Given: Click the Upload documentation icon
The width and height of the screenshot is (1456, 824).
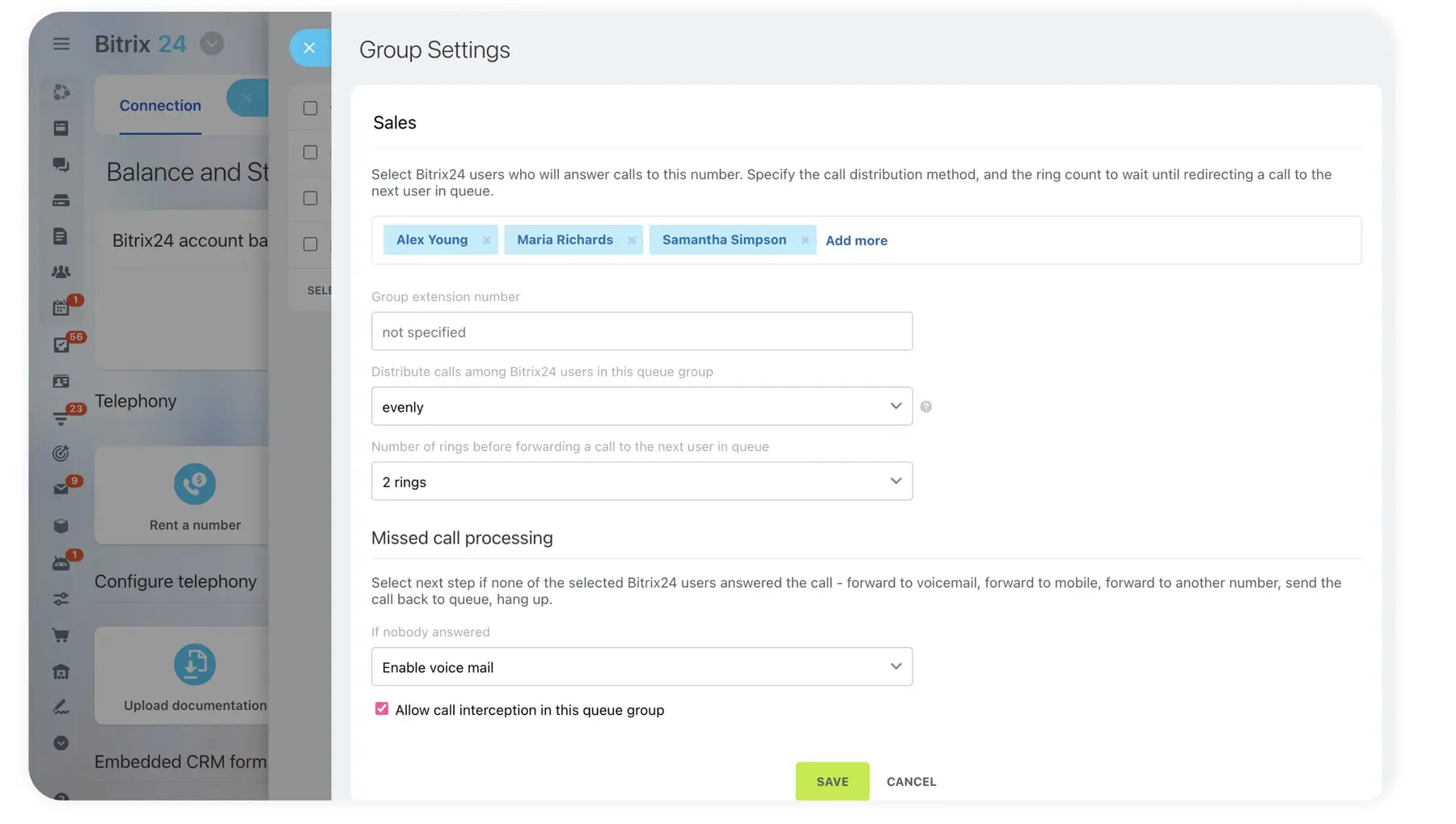Looking at the screenshot, I should coord(195,665).
